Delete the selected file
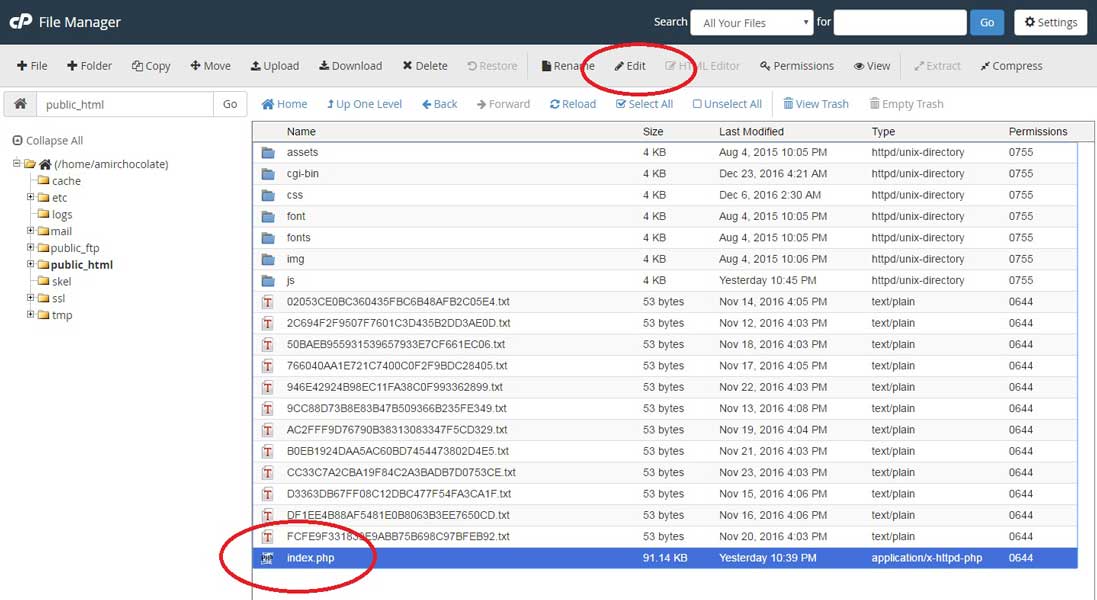The image size is (1097, 600). point(425,66)
